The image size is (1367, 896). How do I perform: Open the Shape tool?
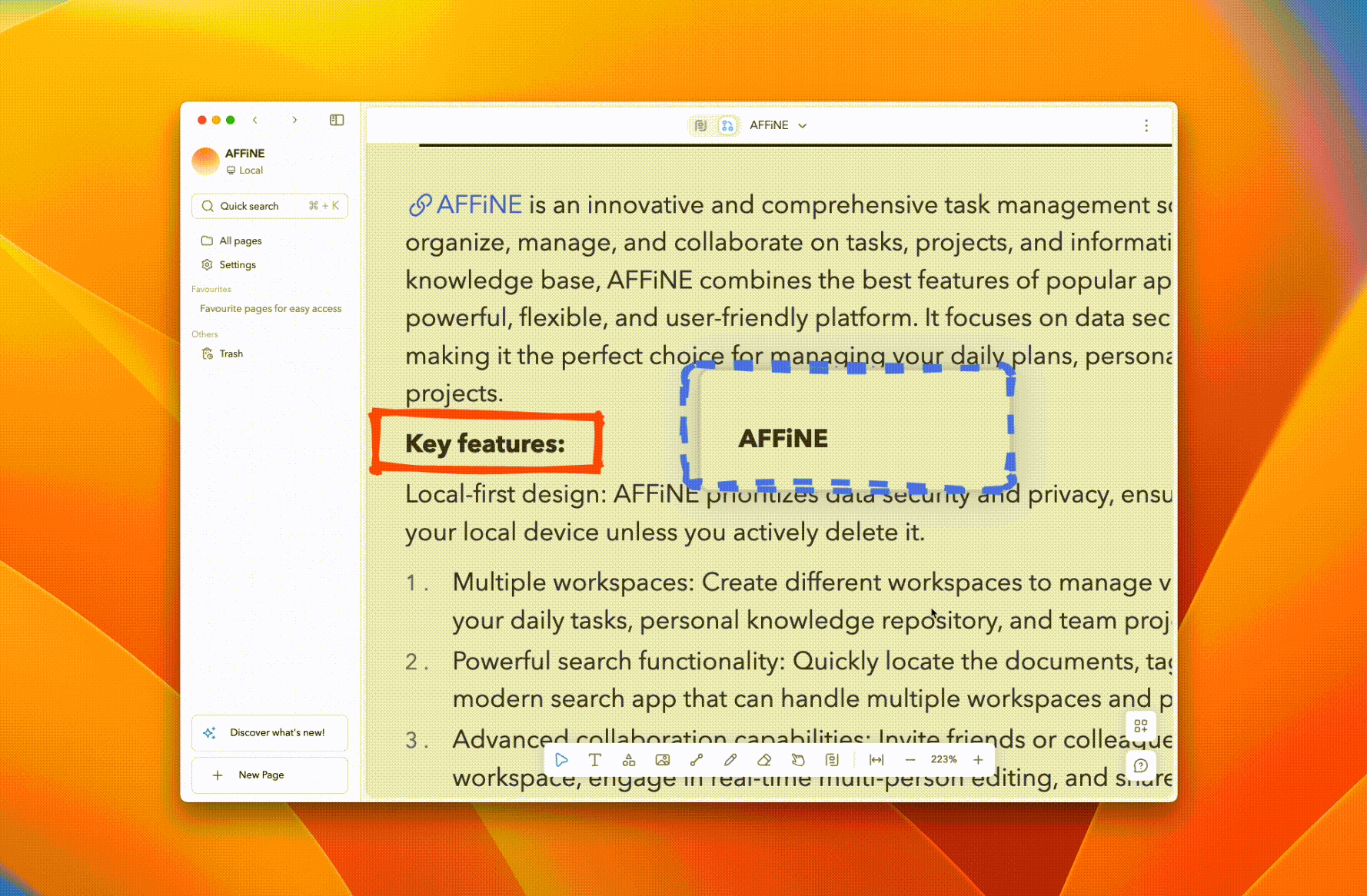pos(629,760)
